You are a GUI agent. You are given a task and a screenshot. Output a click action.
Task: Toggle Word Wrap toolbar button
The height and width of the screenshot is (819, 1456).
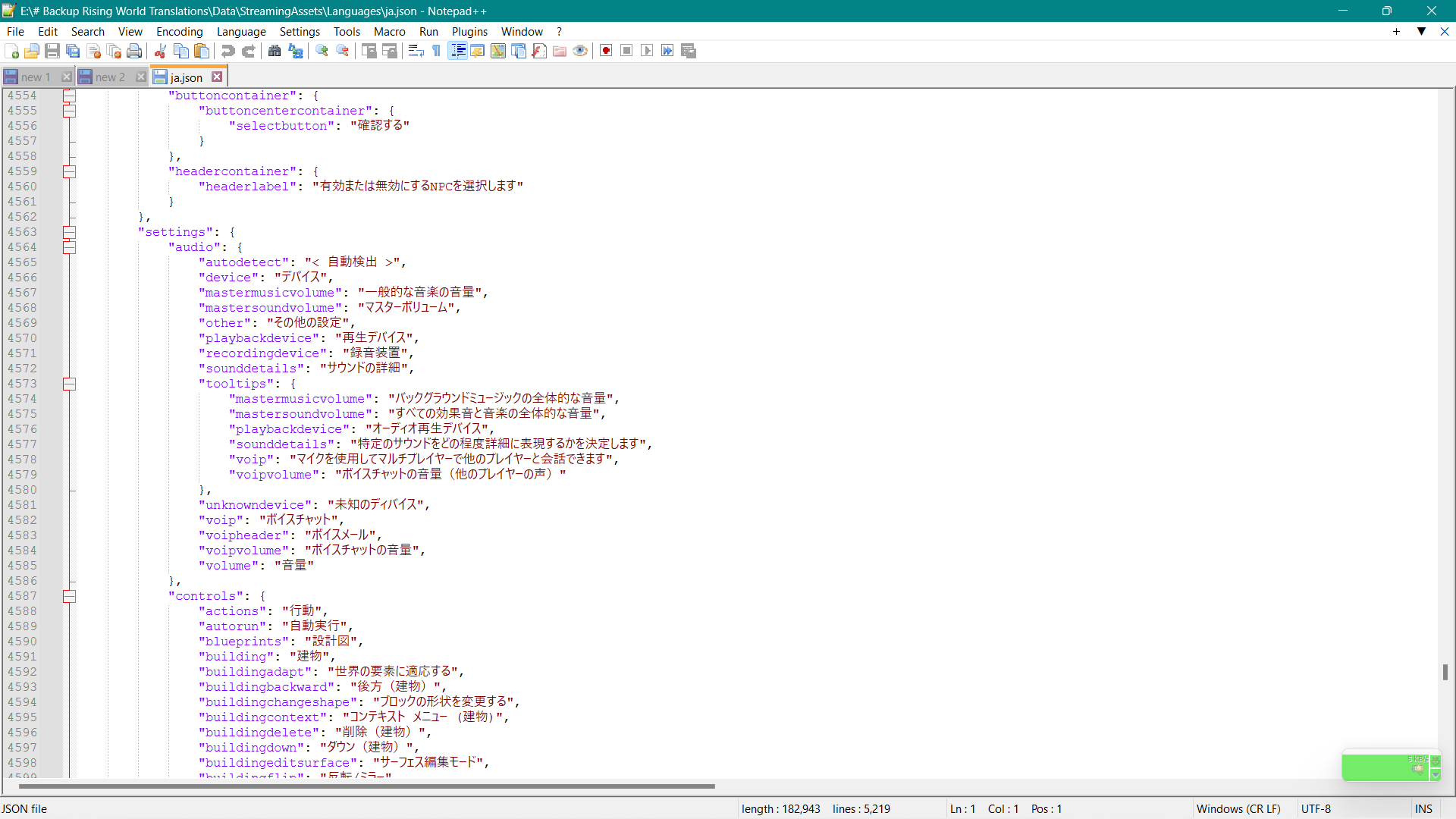pos(416,51)
